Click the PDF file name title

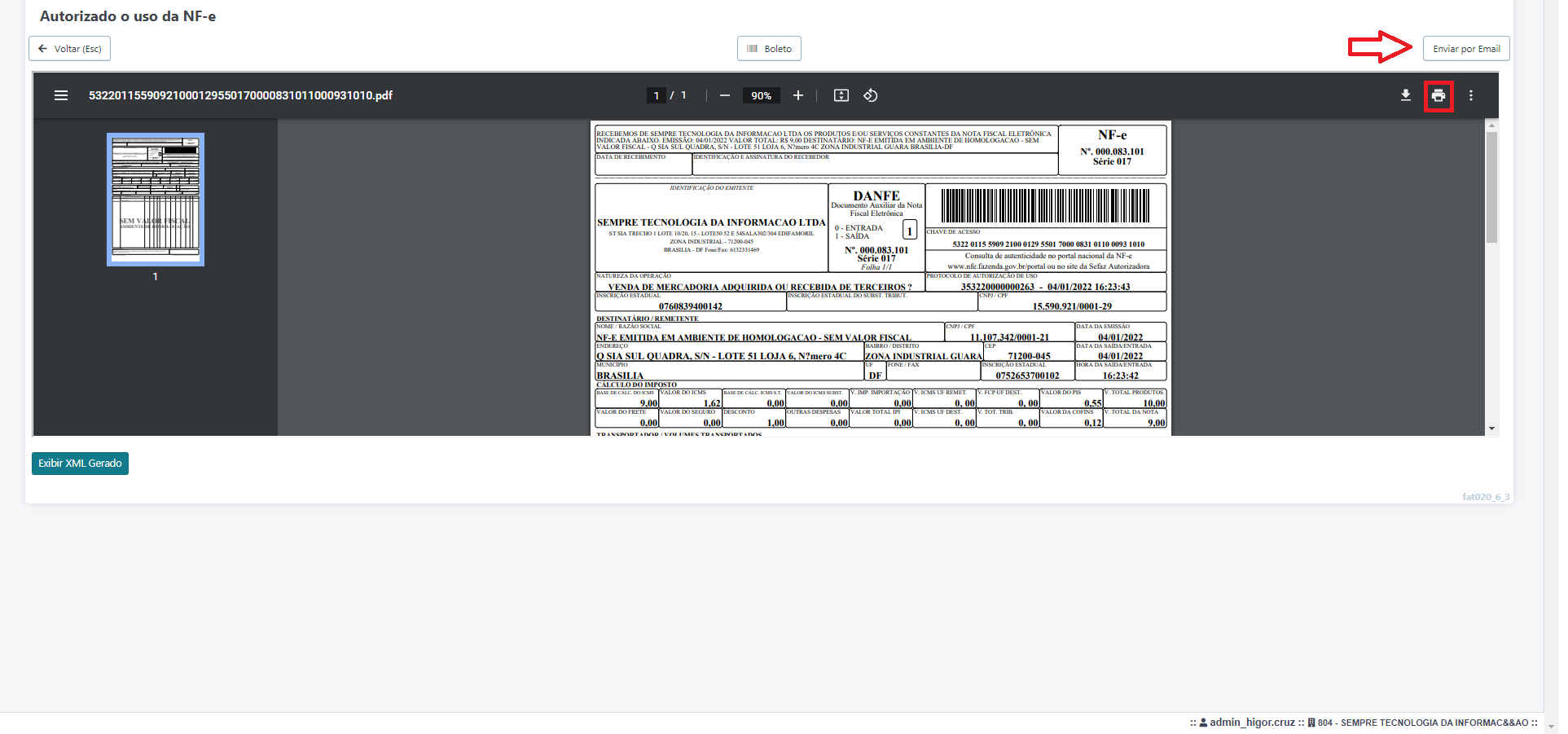click(240, 95)
